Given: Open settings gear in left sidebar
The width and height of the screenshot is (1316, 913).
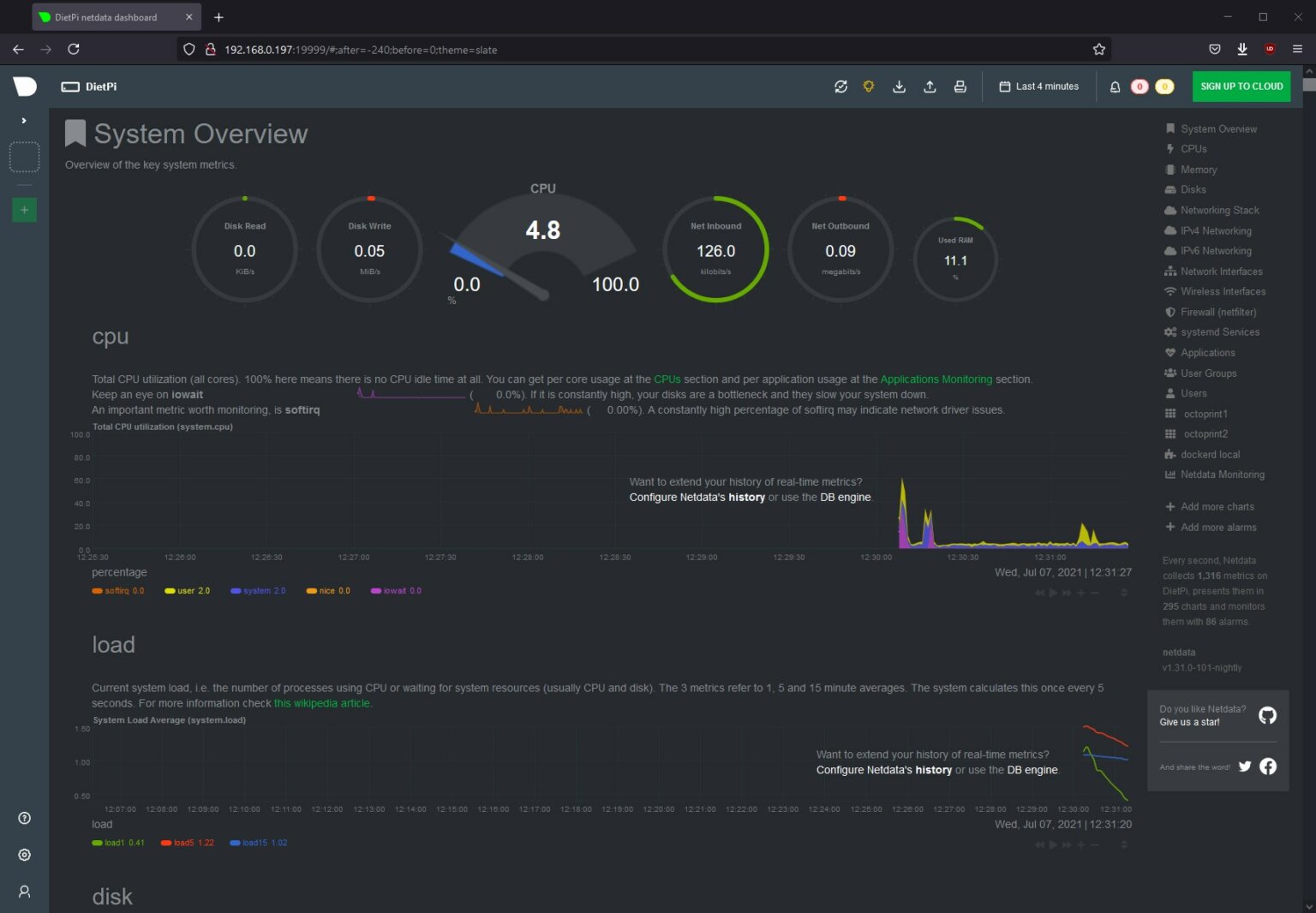Looking at the screenshot, I should [24, 855].
